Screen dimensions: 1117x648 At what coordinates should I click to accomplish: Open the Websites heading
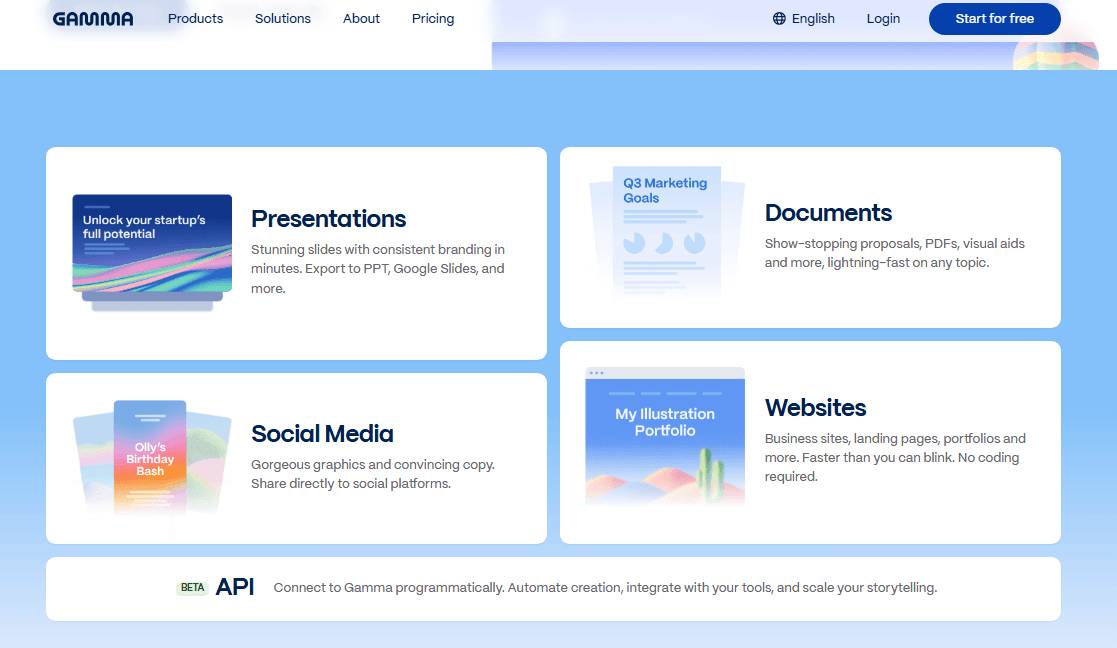point(816,407)
